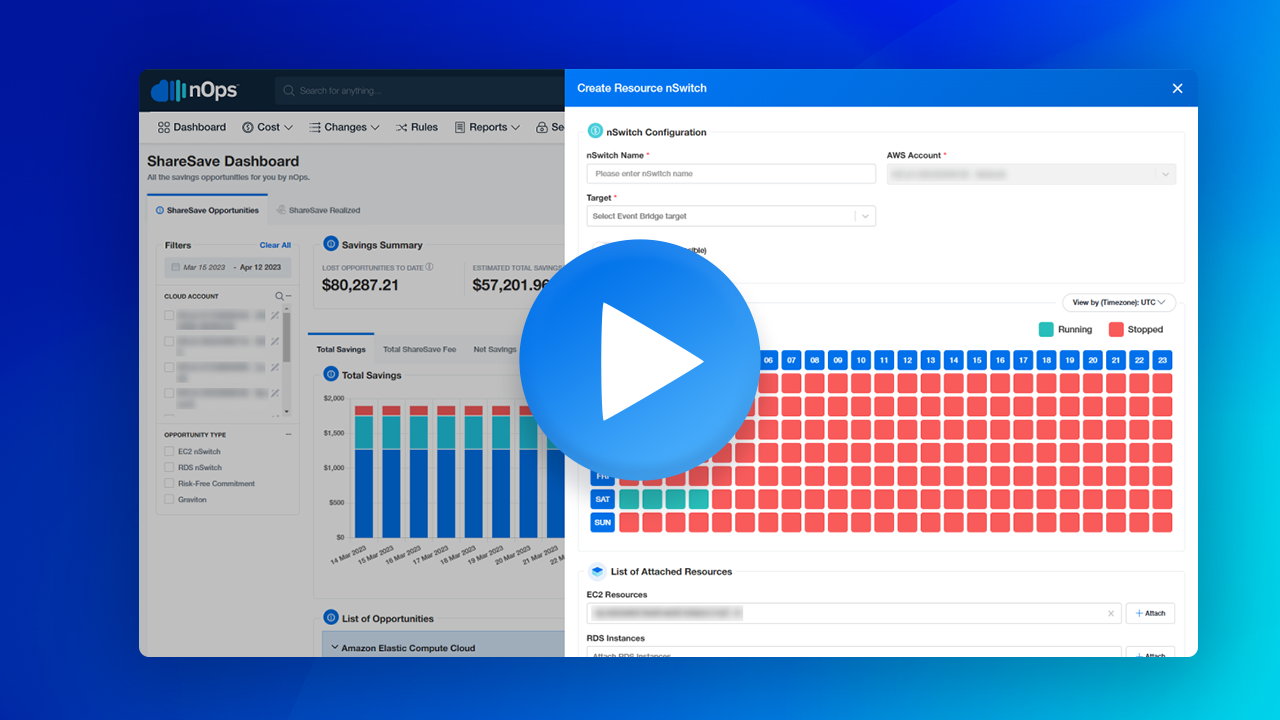Collapse the Amazon Elastic Compute Cloud row

click(335, 648)
